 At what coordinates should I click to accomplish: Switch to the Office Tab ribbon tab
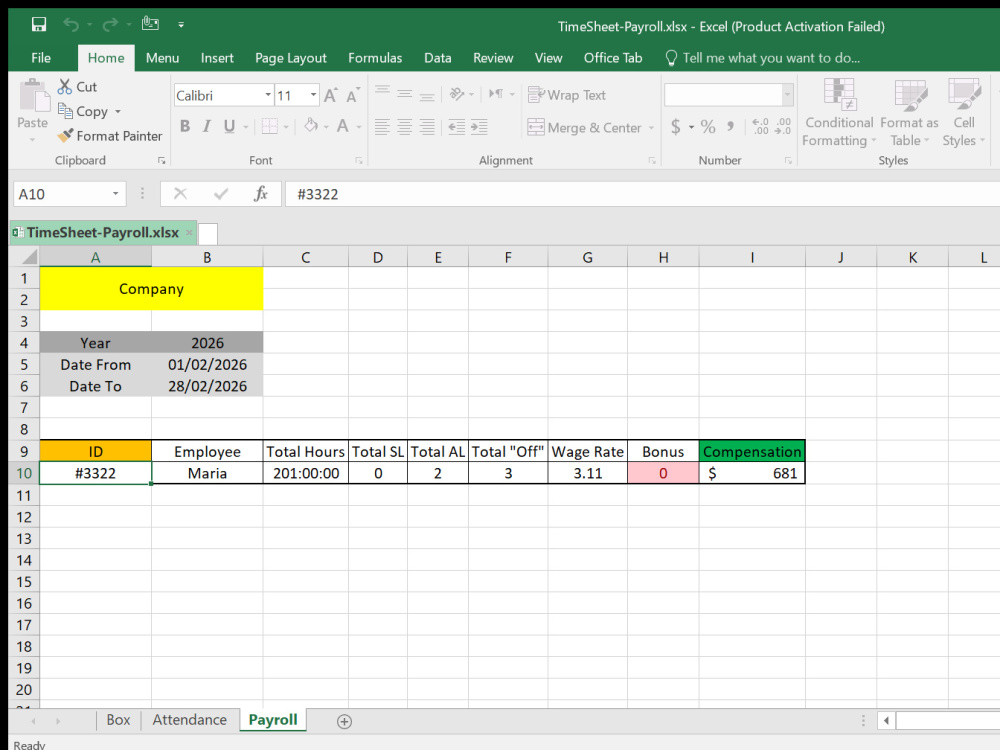click(x=613, y=58)
